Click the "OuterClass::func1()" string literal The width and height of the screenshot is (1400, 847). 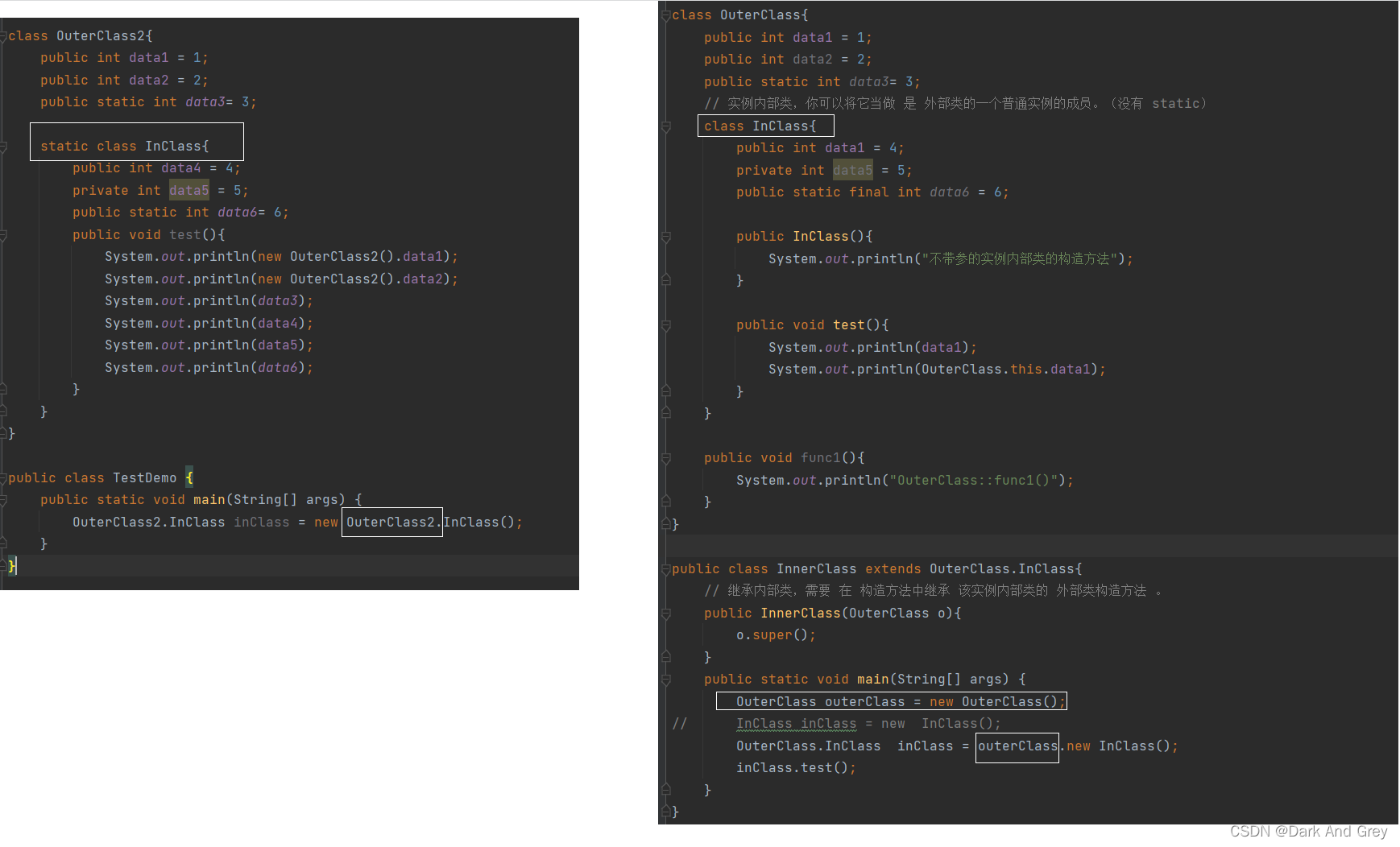974,481
